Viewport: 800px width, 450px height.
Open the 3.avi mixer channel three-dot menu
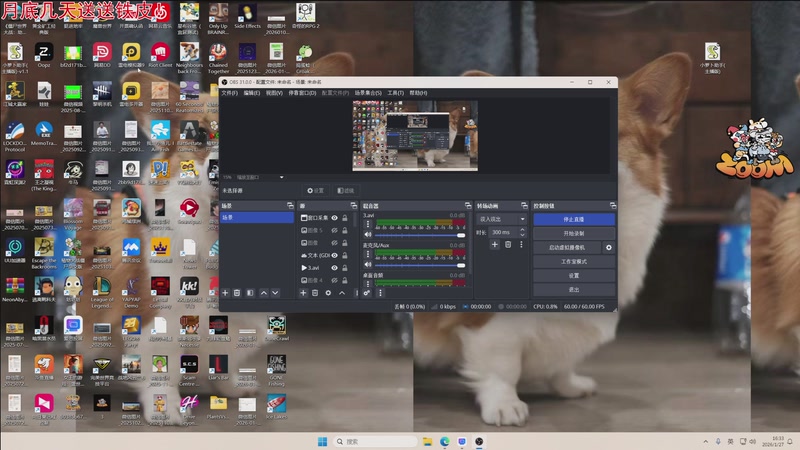pyautogui.click(x=367, y=224)
